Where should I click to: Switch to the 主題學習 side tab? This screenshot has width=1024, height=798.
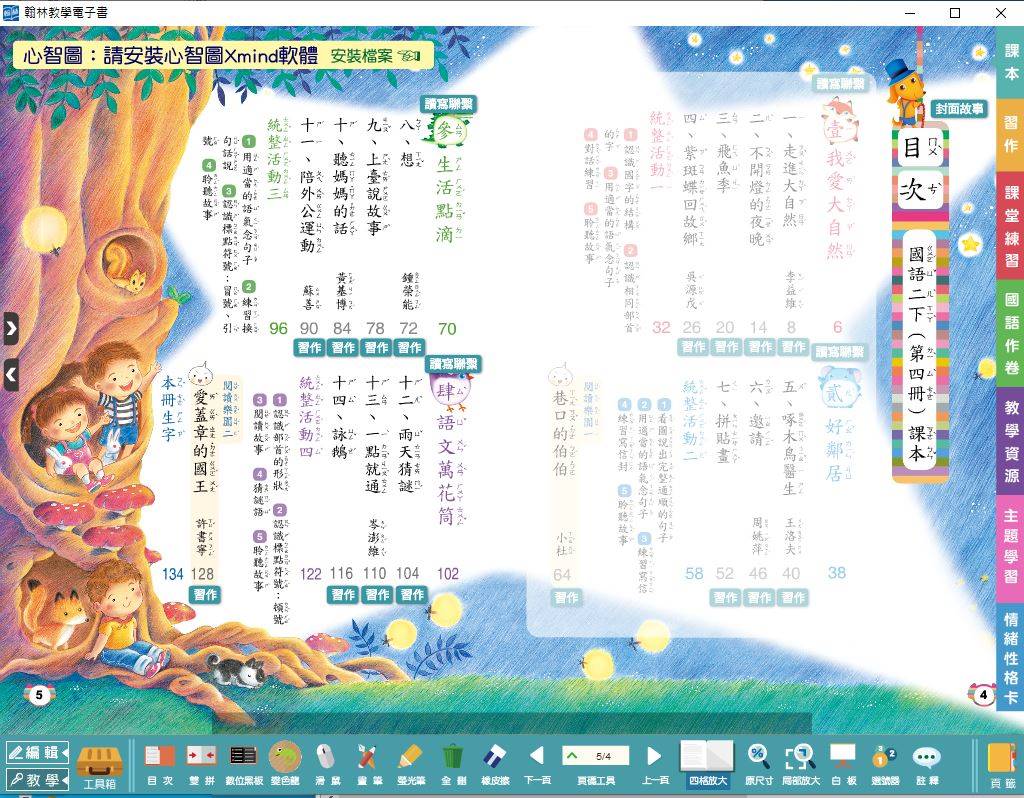click(x=1011, y=549)
